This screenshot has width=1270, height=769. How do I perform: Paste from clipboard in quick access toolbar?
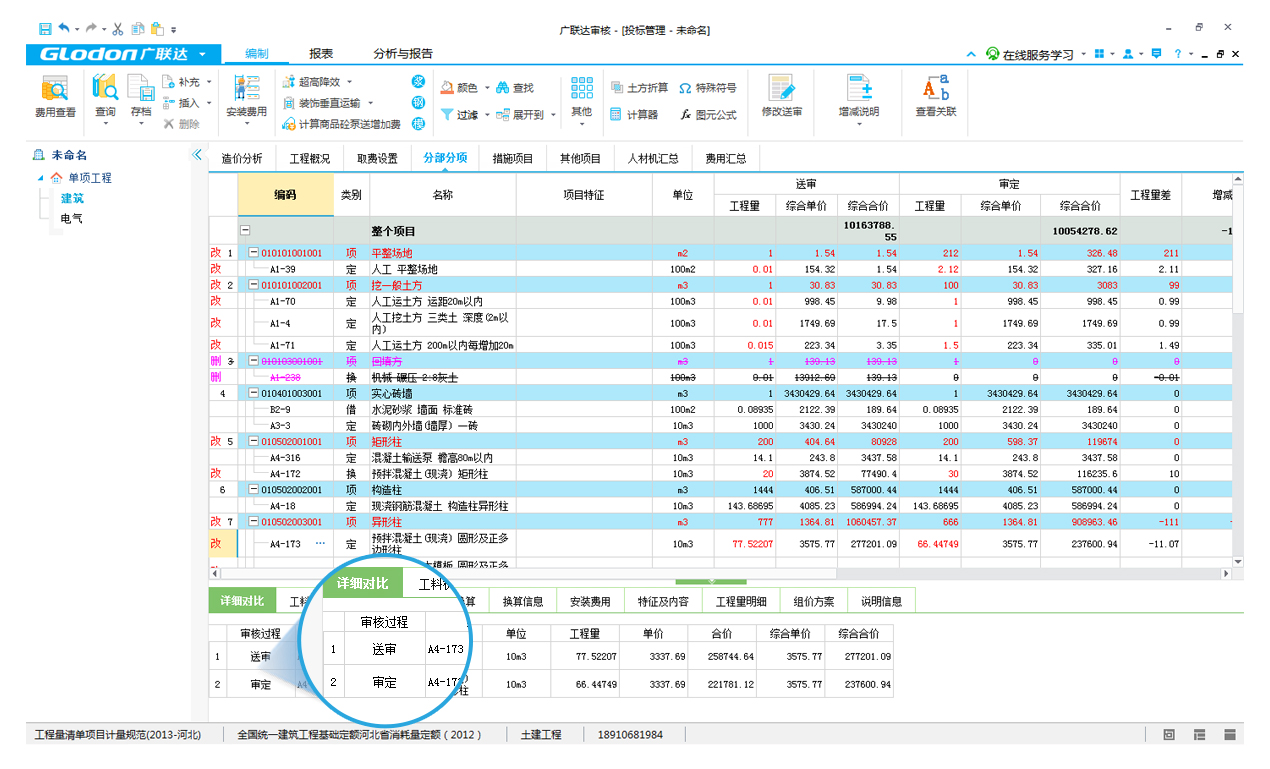coord(157,29)
